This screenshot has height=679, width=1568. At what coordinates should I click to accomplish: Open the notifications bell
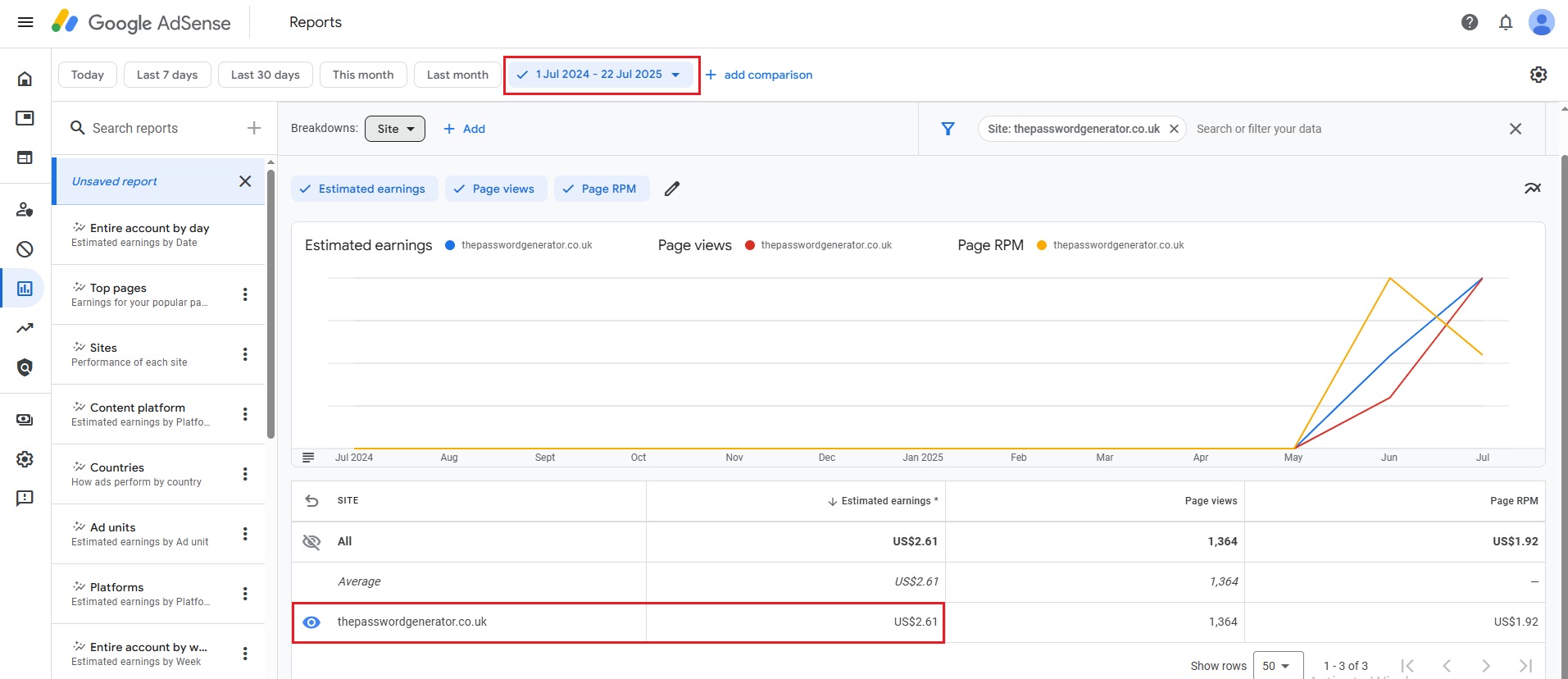pyautogui.click(x=1506, y=22)
